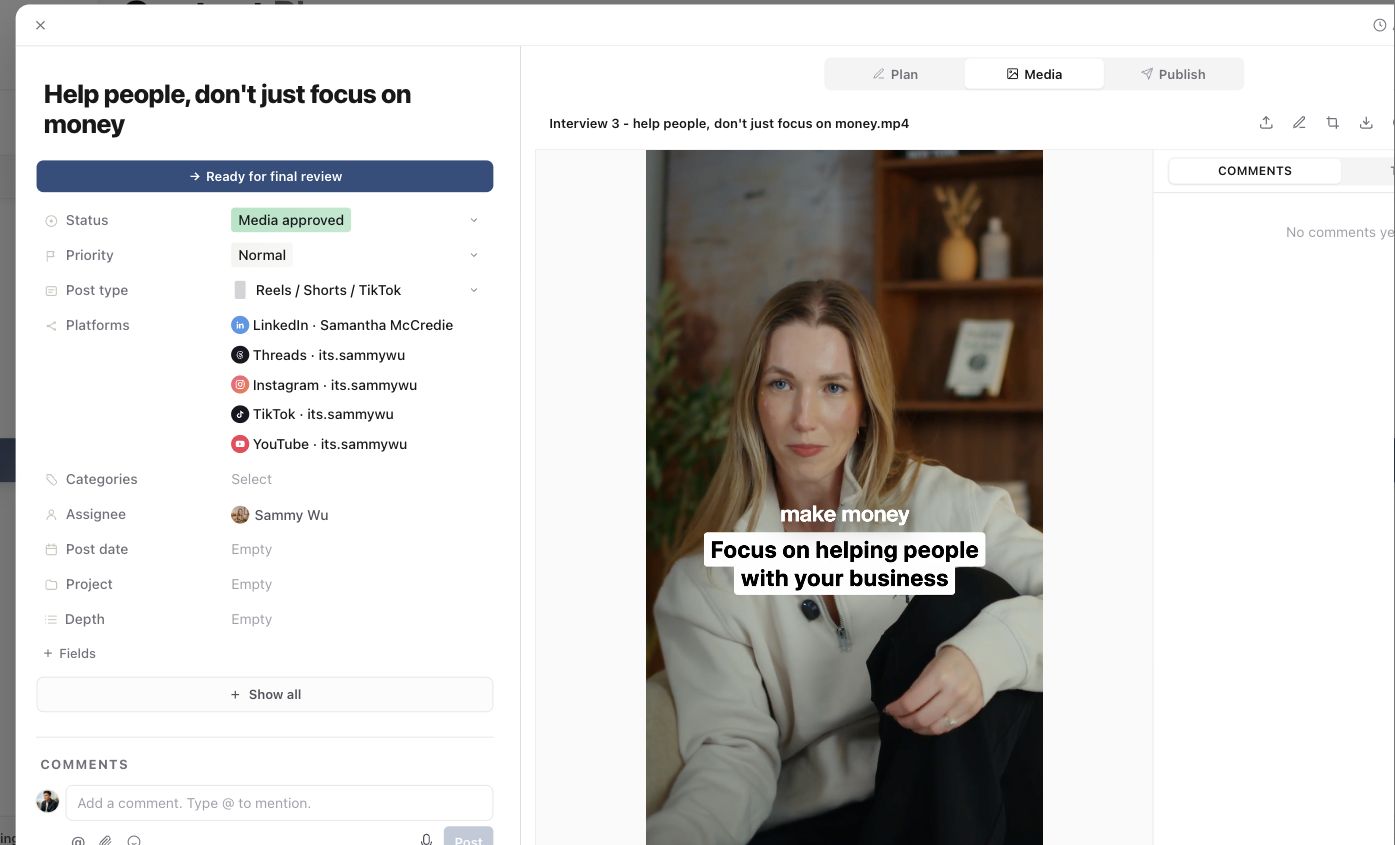The image size is (1395, 845).
Task: Set the empty Post date field
Action: pyautogui.click(x=252, y=549)
